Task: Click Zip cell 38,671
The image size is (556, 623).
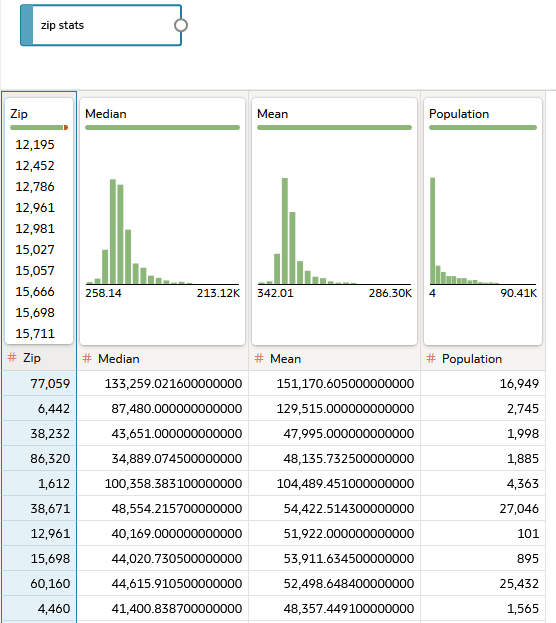Action: 39,509
